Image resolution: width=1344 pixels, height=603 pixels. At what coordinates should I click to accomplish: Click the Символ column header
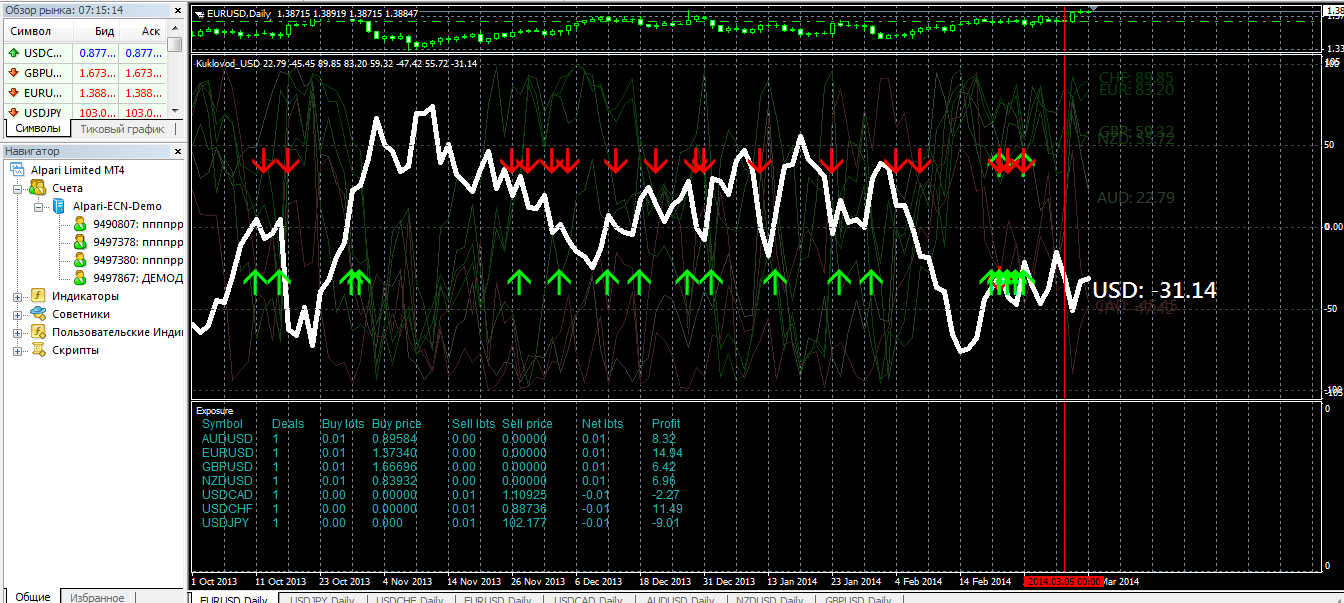pos(37,31)
